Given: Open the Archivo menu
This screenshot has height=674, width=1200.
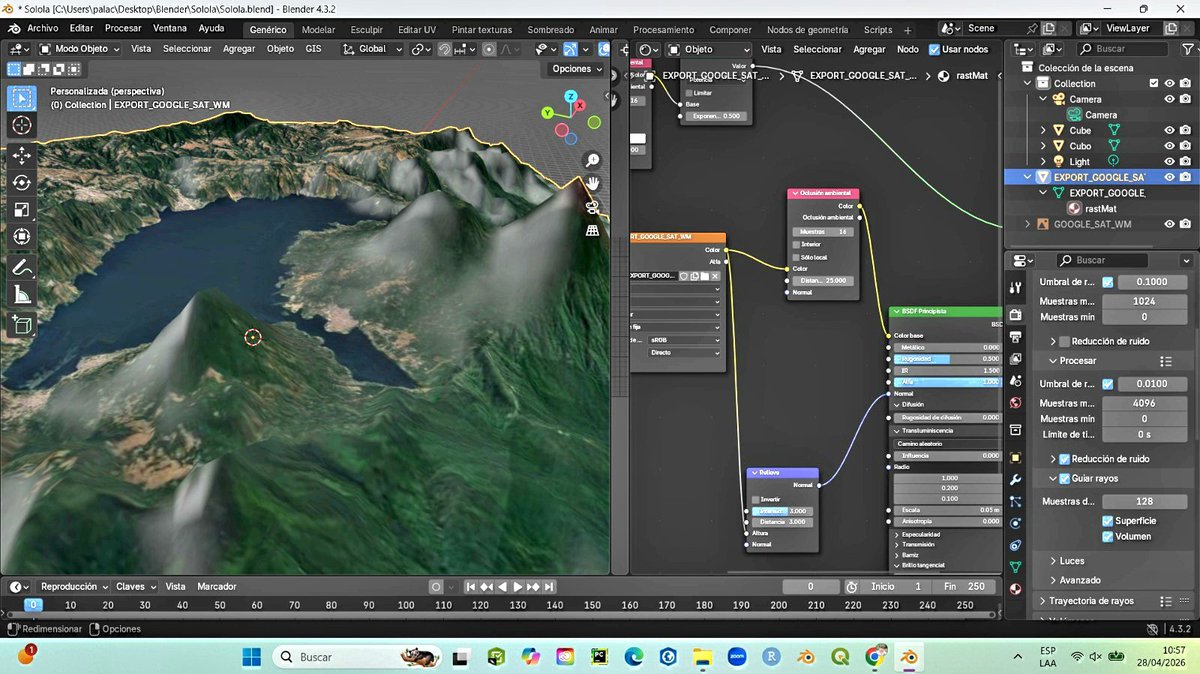Looking at the screenshot, I should coord(42,28).
